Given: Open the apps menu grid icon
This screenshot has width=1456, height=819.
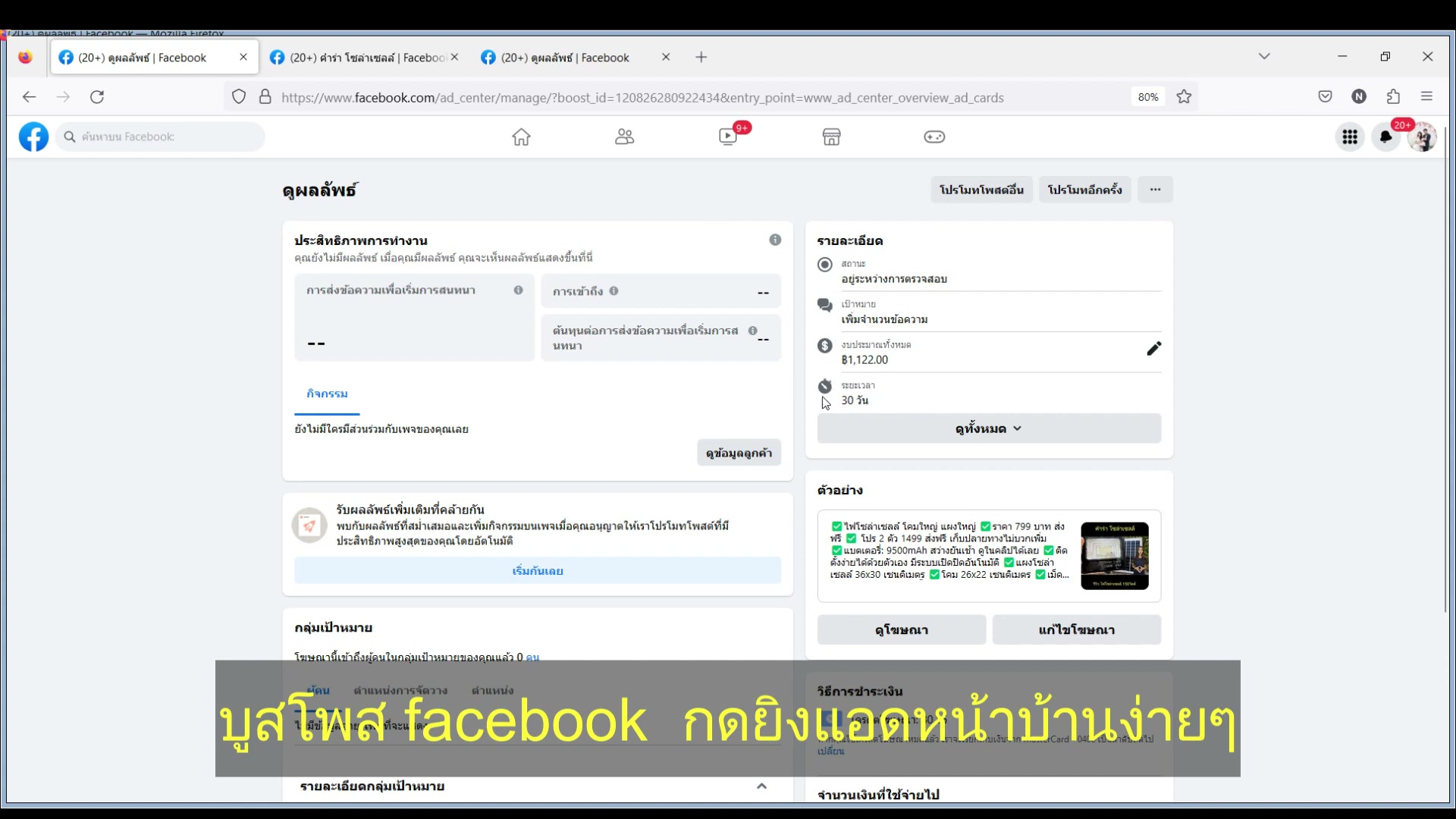Looking at the screenshot, I should pos(1350,136).
